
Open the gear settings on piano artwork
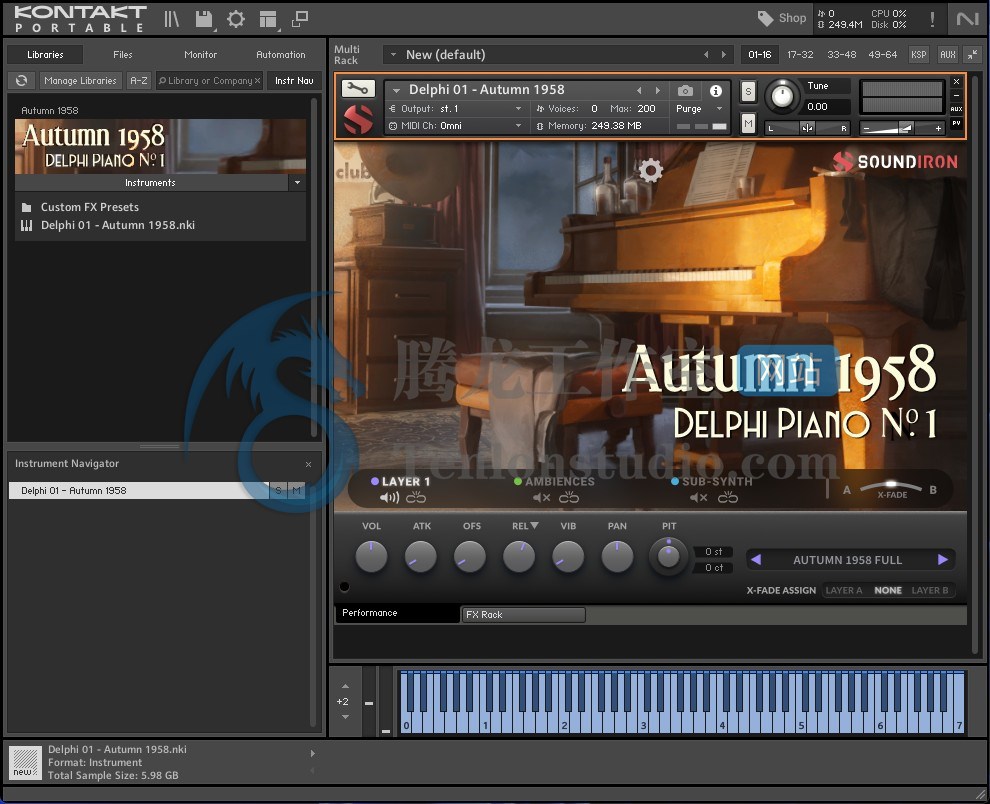click(x=651, y=170)
